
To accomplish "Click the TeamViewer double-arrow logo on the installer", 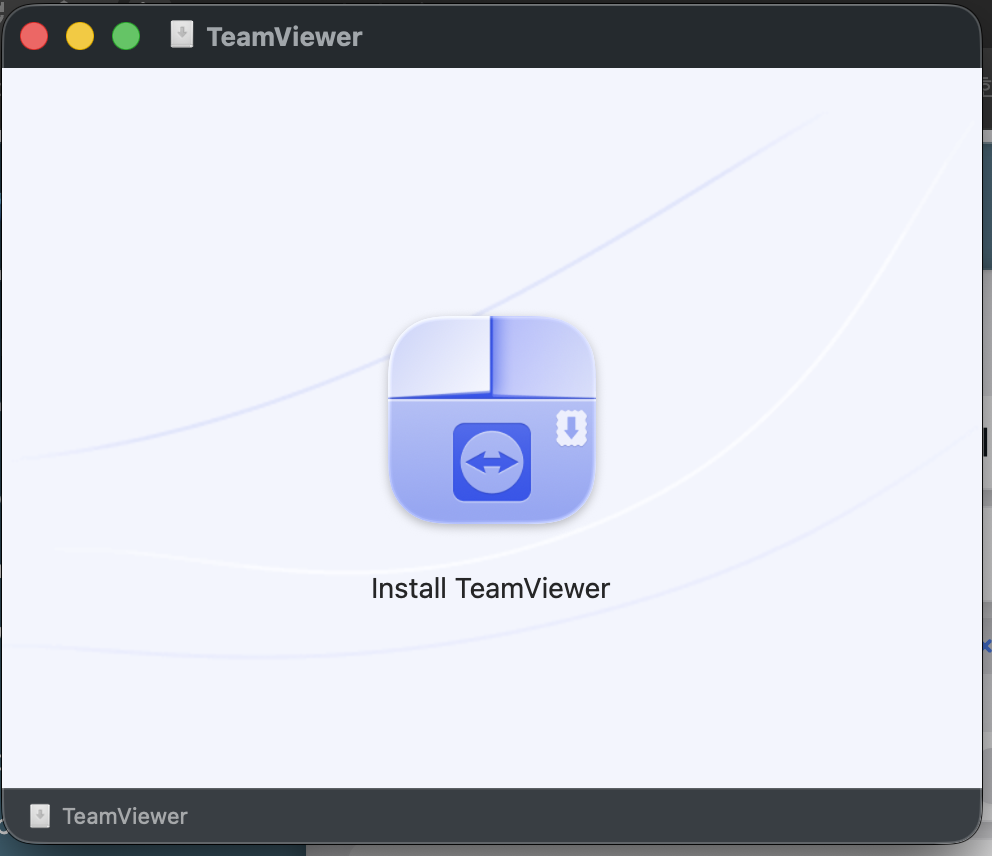I will tap(492, 462).
